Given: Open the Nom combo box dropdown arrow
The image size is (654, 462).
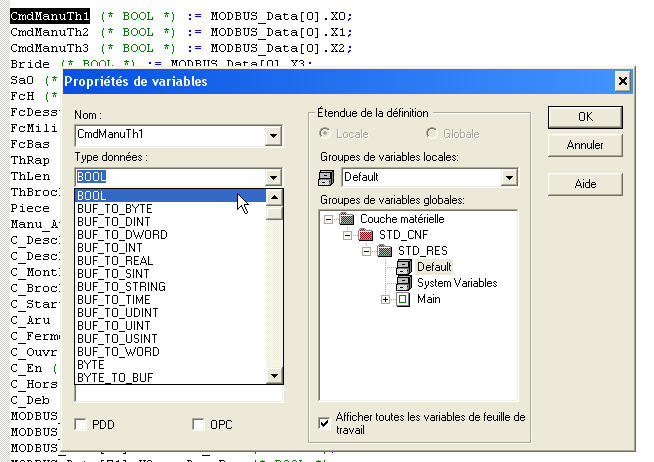Looking at the screenshot, I should point(273,134).
